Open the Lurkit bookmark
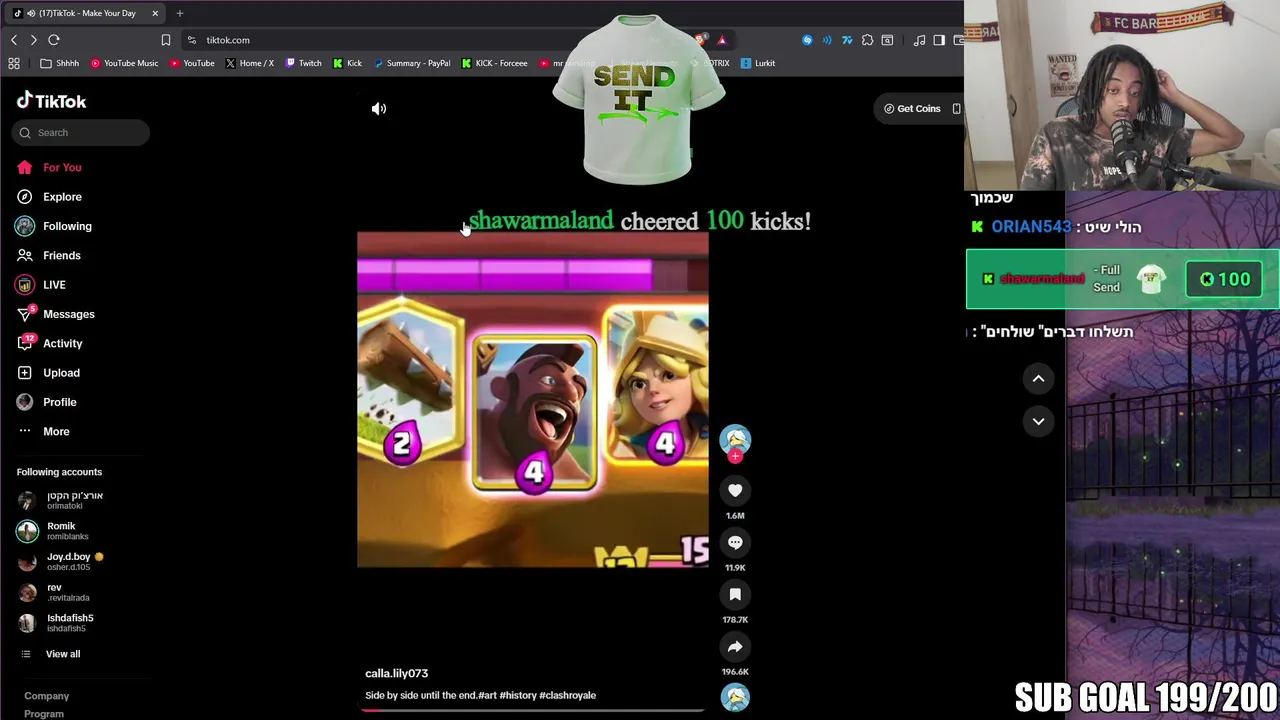1280x720 pixels. coord(758,63)
